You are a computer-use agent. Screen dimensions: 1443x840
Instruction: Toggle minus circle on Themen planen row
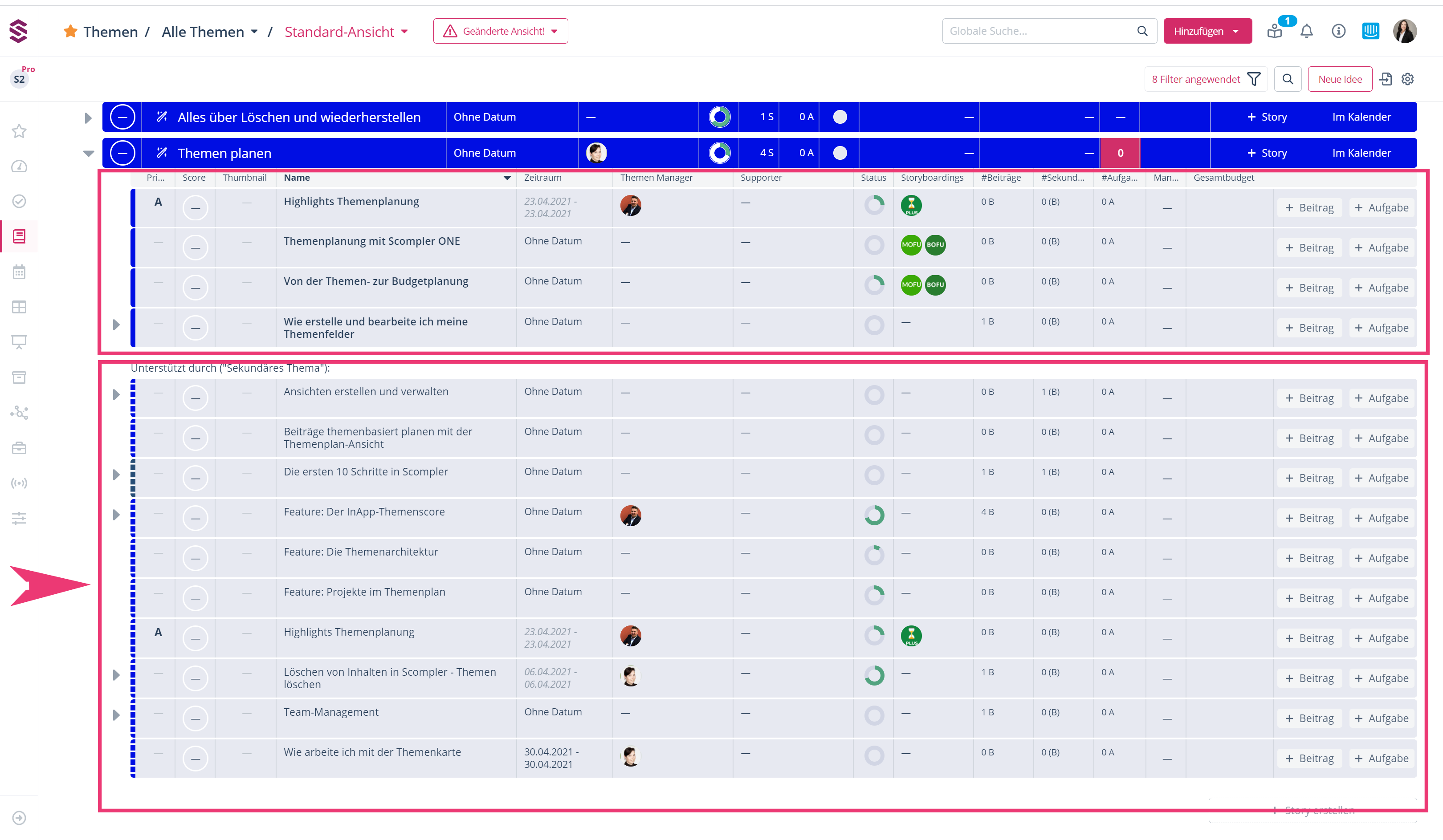(122, 153)
